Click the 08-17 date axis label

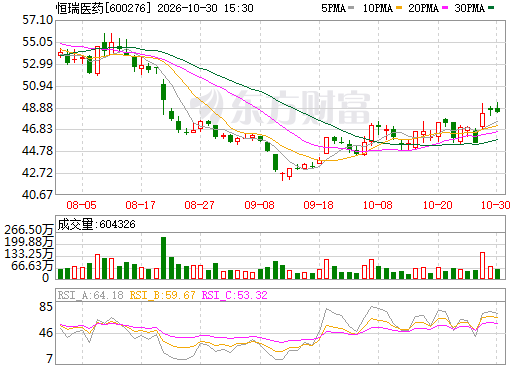(x=140, y=205)
